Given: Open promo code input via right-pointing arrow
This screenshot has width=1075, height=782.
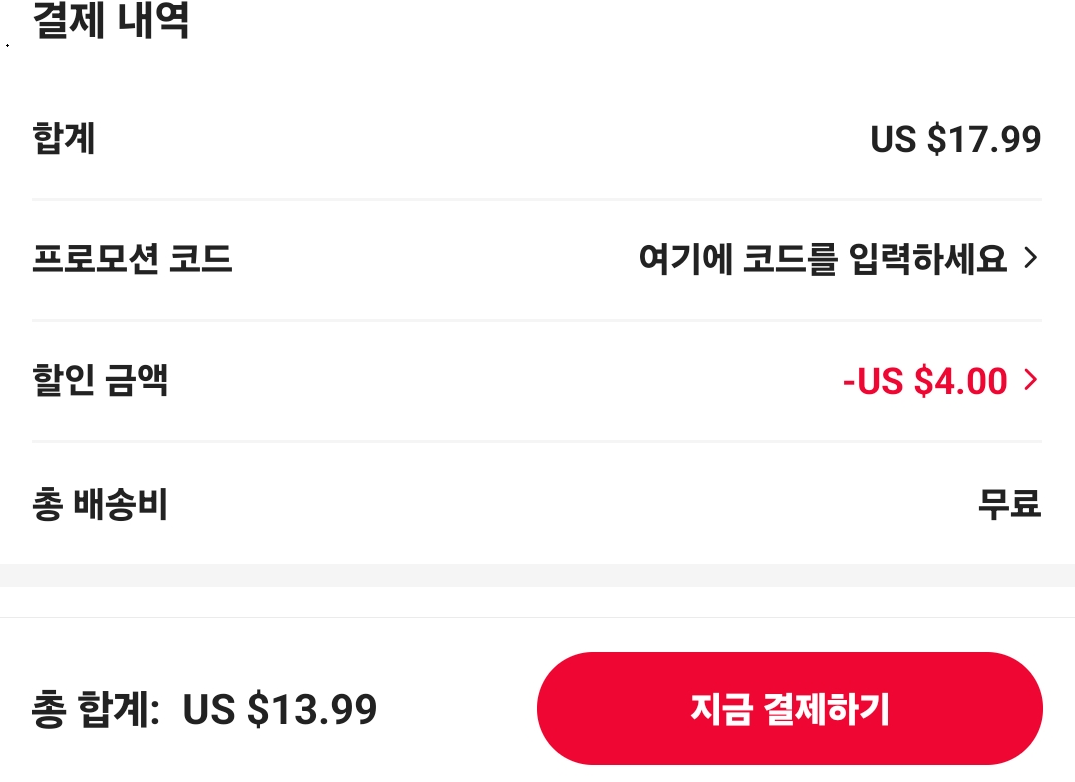Looking at the screenshot, I should 1031,258.
